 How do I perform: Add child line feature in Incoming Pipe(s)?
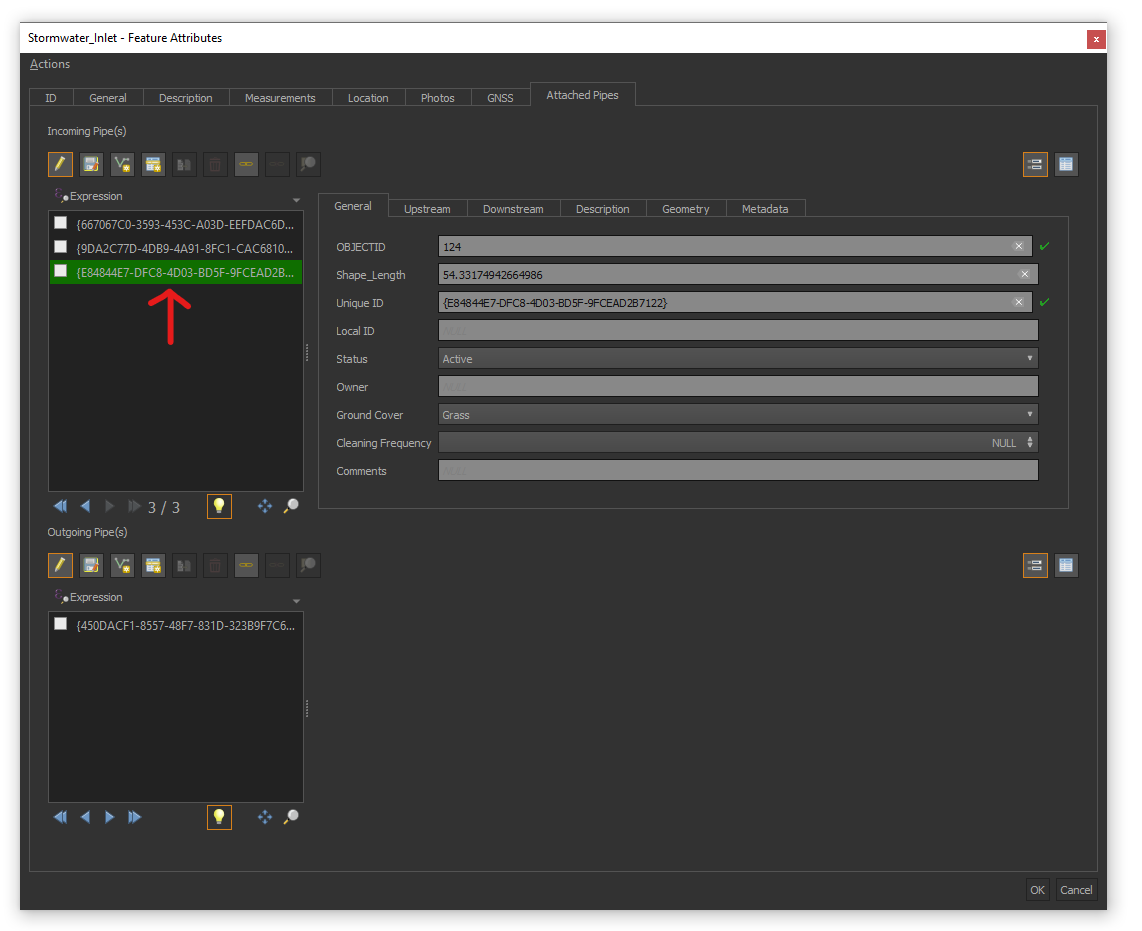pos(122,165)
